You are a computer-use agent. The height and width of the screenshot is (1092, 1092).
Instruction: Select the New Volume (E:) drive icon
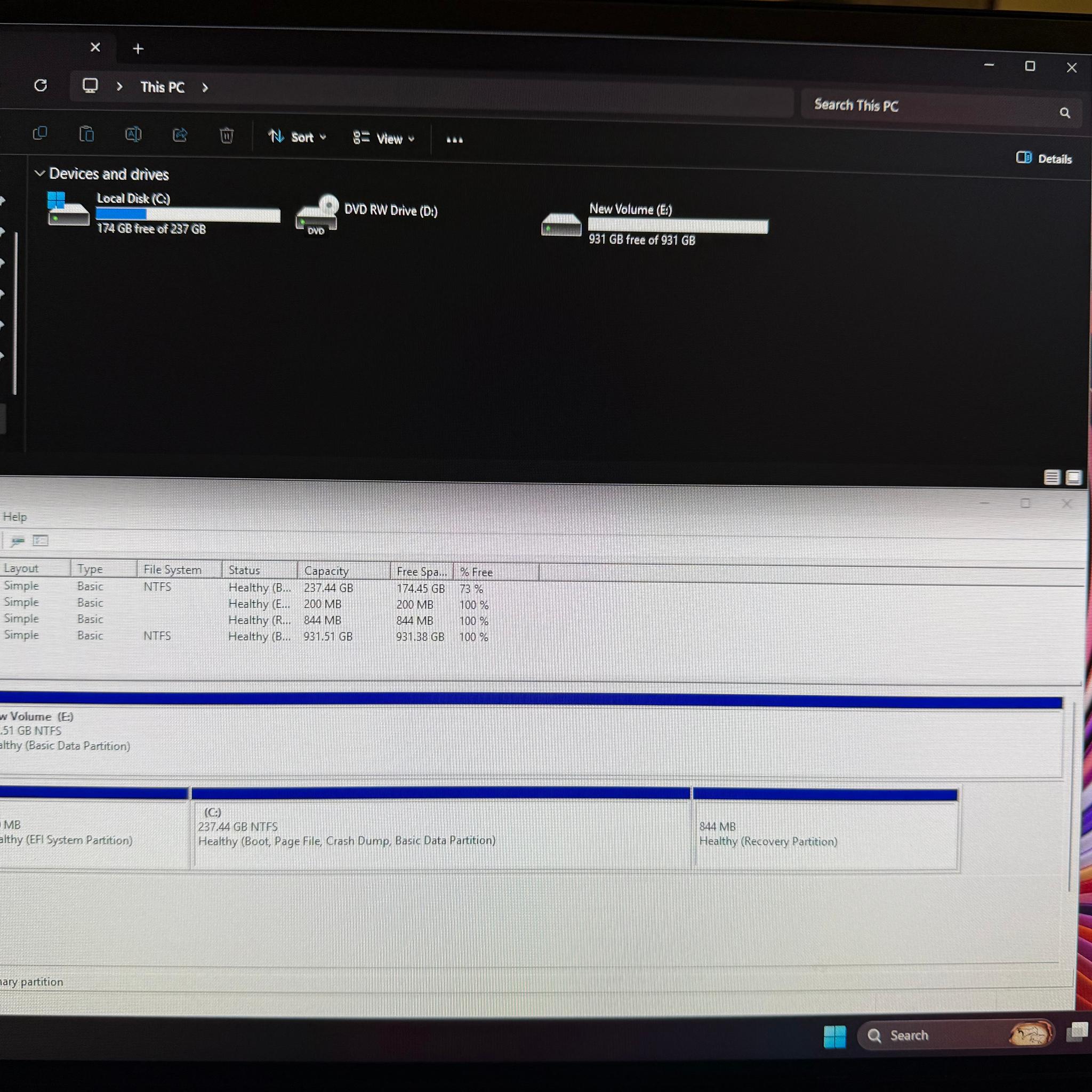point(561,224)
